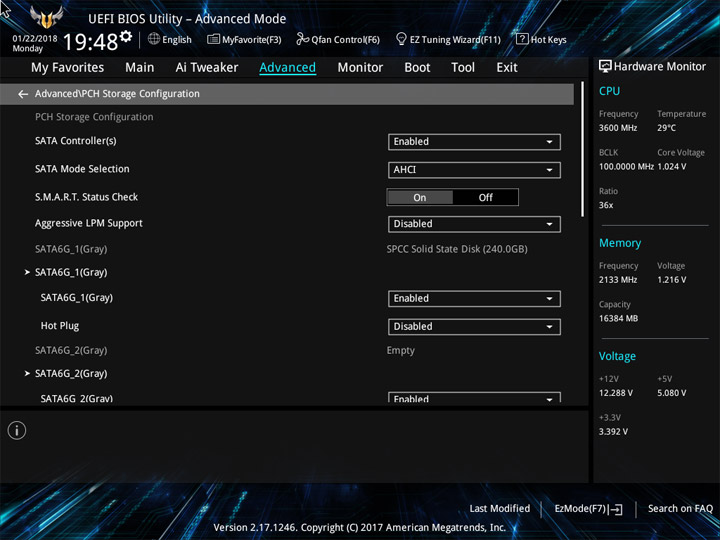Switch to the Main tab

(x=140, y=68)
